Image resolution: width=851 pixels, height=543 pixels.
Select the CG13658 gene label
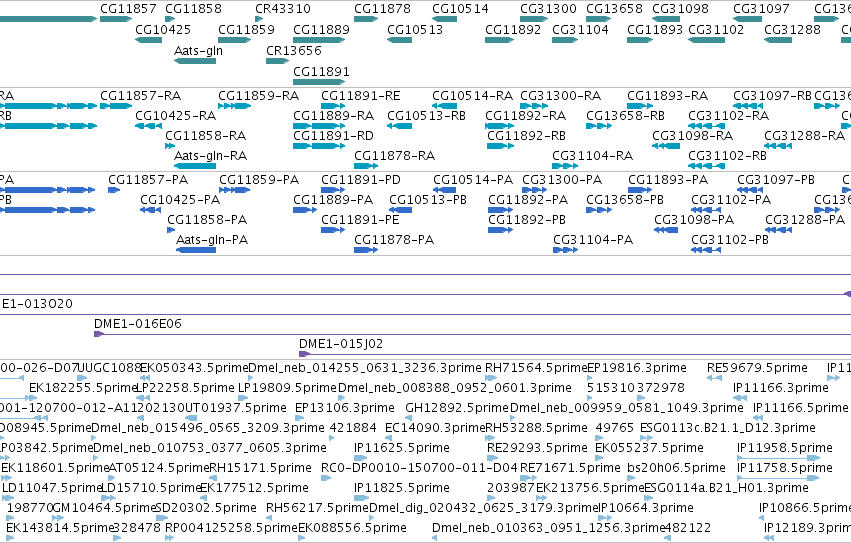click(x=614, y=9)
